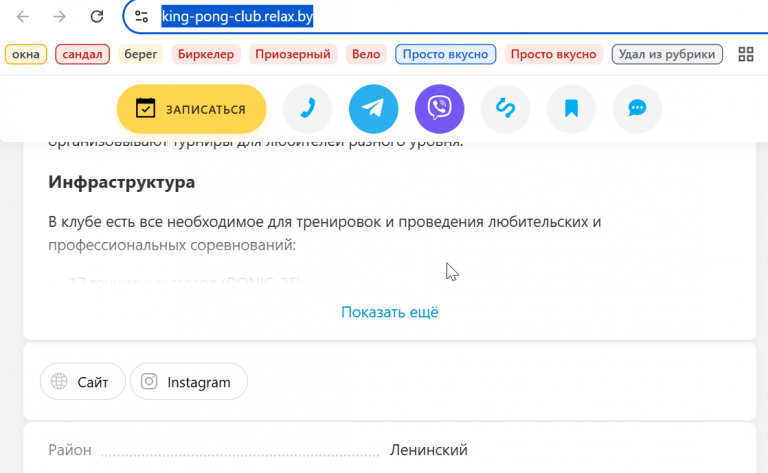Click the route/link icon button
This screenshot has width=768, height=473.
pyautogui.click(x=505, y=109)
